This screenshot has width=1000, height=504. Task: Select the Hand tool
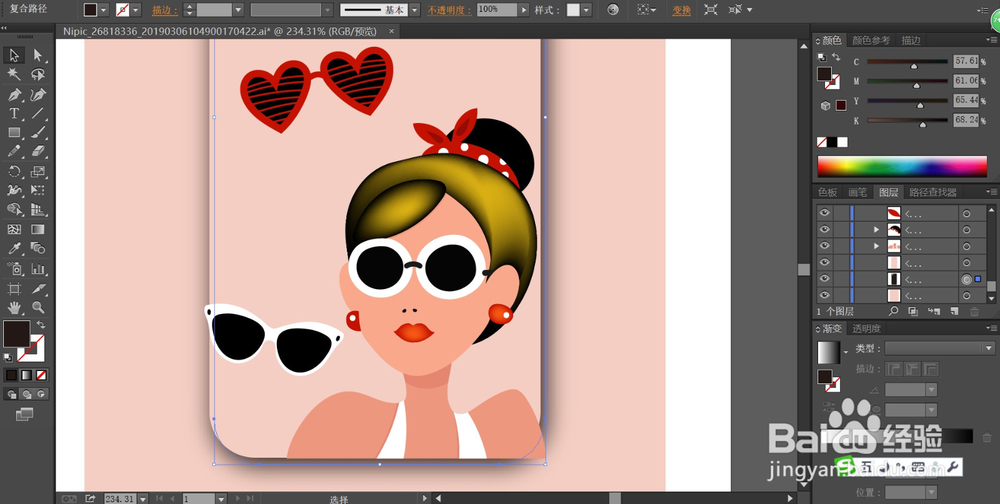click(x=13, y=308)
